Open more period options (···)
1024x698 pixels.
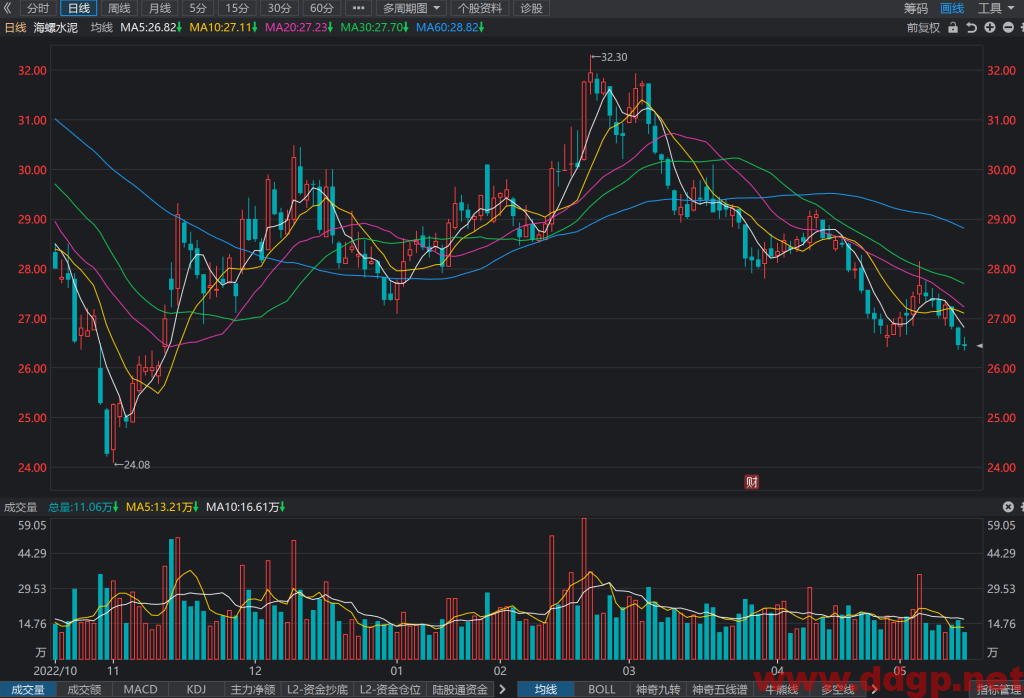click(359, 8)
